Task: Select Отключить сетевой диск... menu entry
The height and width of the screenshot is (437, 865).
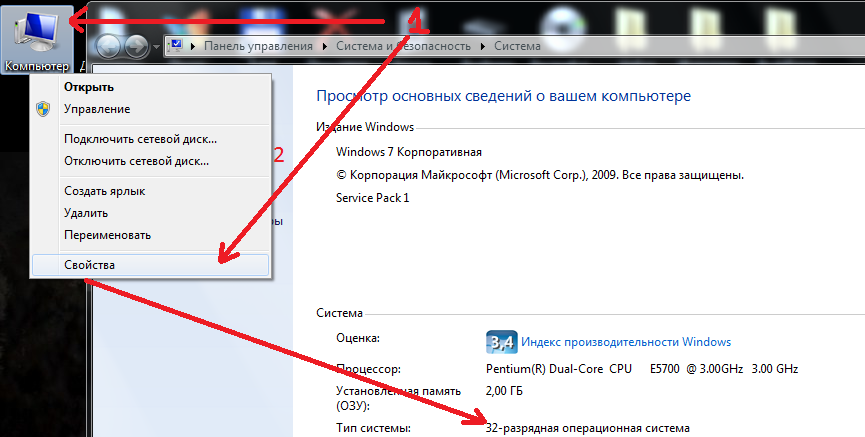Action: click(x=150, y=161)
